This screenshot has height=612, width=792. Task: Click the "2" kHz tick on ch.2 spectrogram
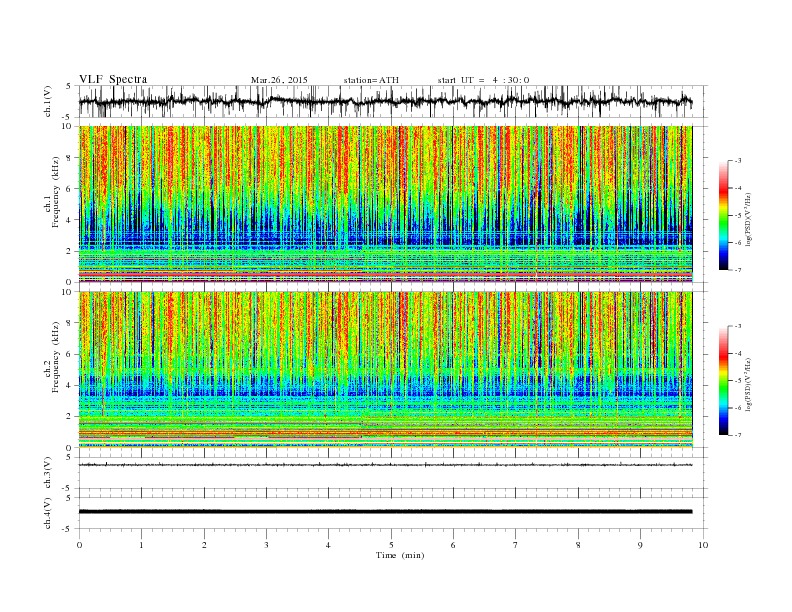click(x=70, y=417)
